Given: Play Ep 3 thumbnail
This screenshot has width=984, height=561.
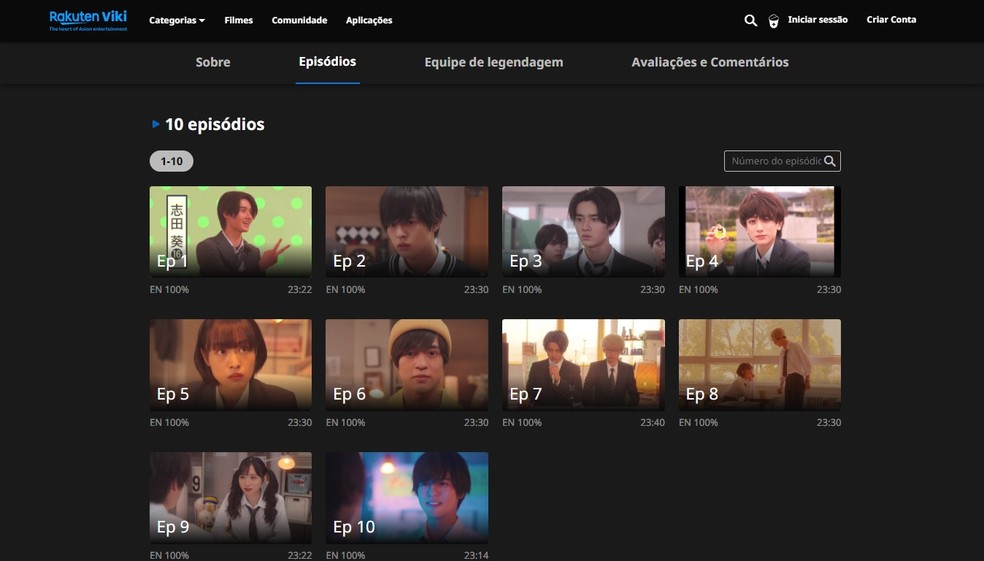Looking at the screenshot, I should tap(583, 232).
